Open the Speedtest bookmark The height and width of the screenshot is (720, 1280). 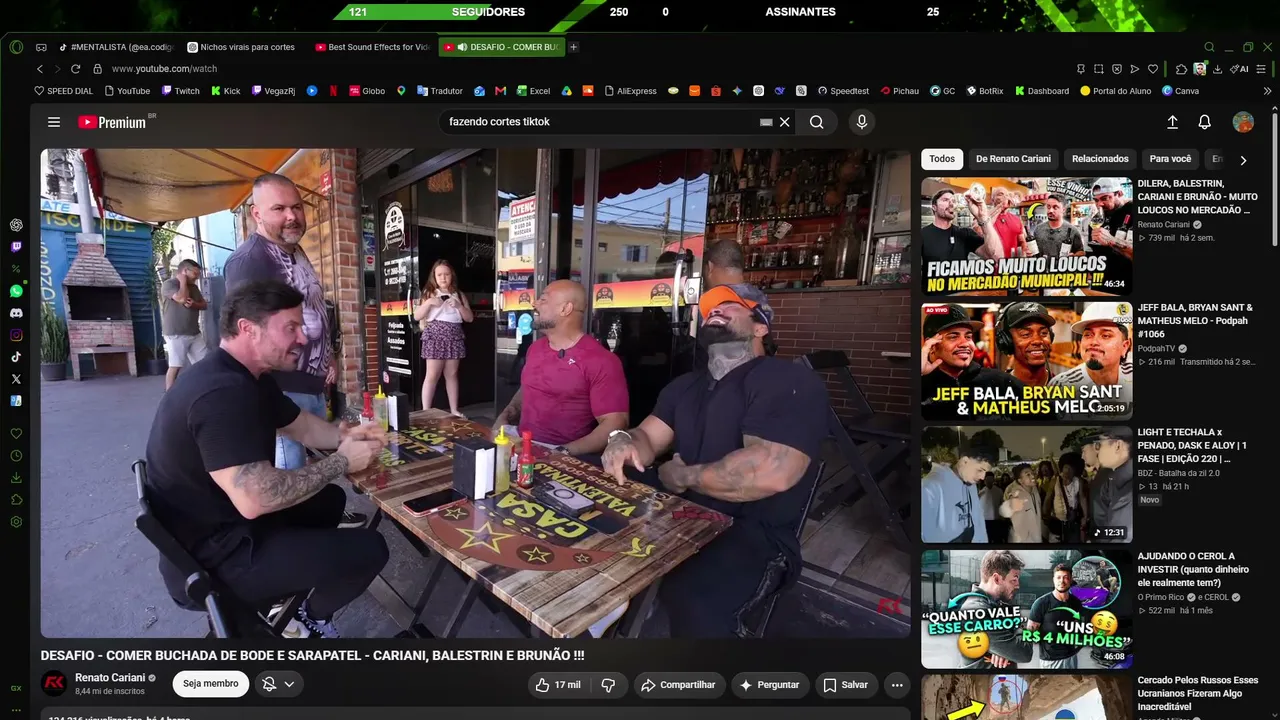click(x=843, y=91)
